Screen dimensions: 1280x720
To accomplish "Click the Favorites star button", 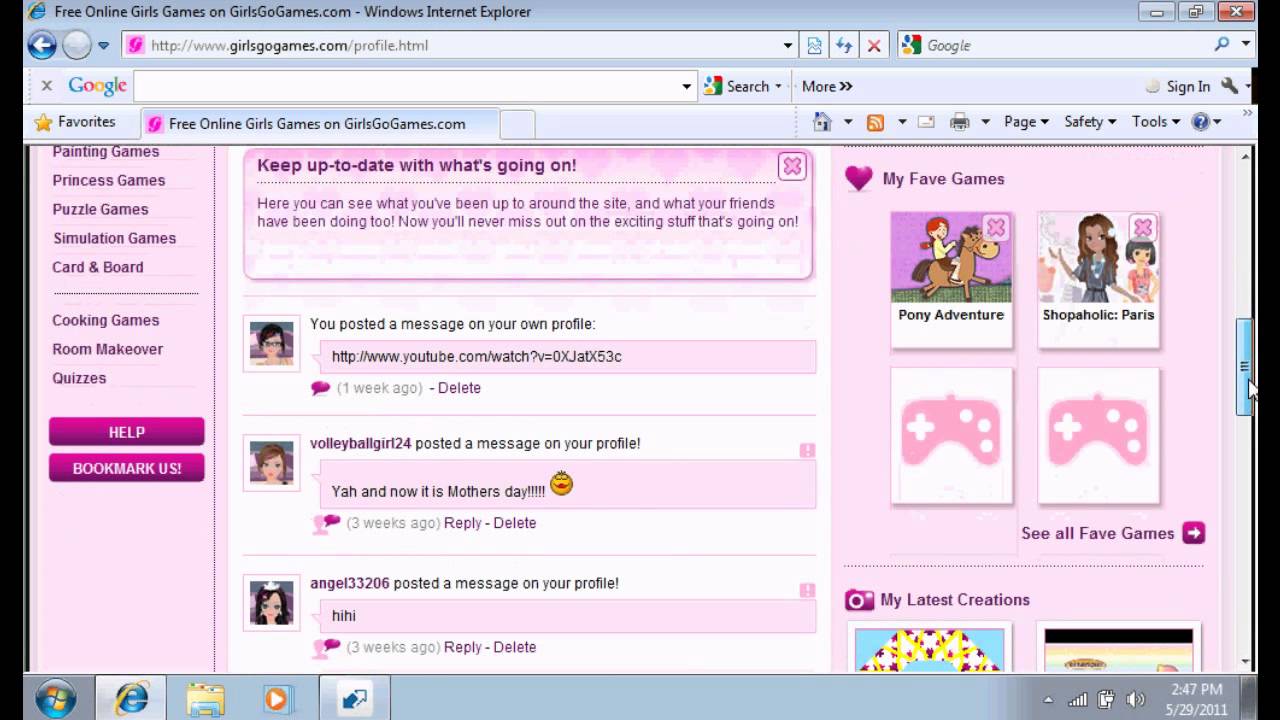I will [75, 122].
